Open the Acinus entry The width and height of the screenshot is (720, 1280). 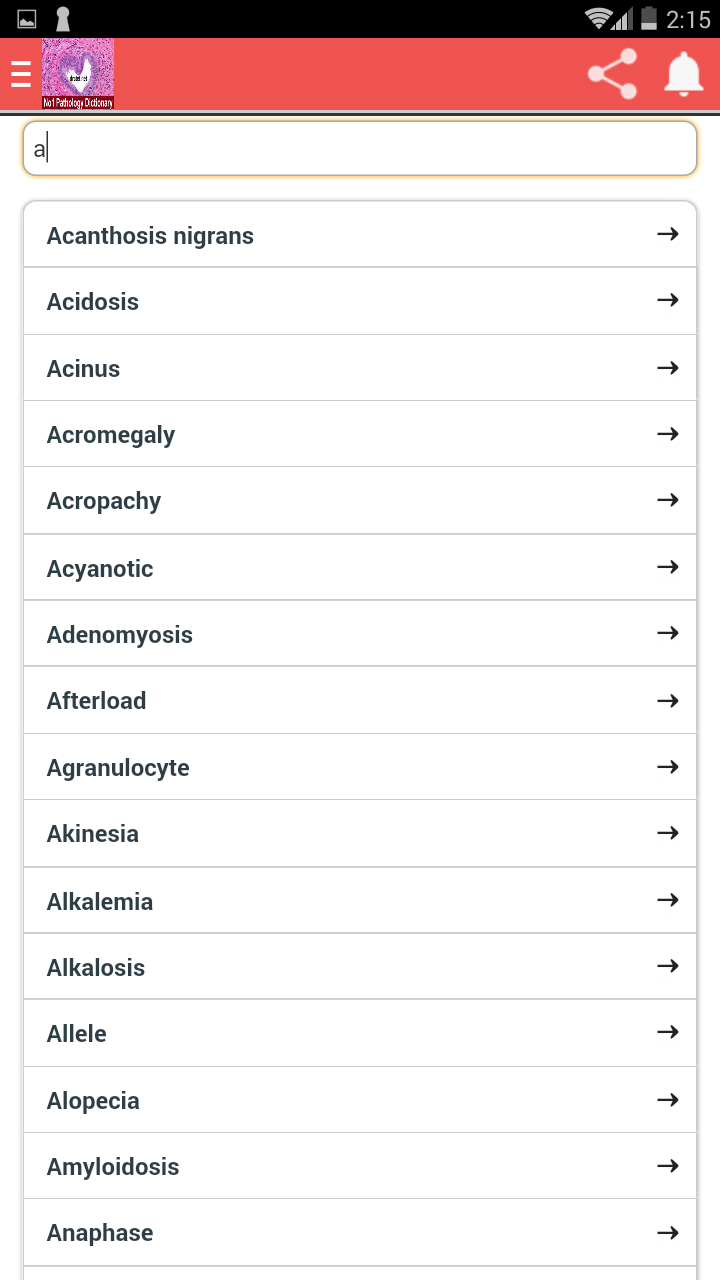coord(300,367)
